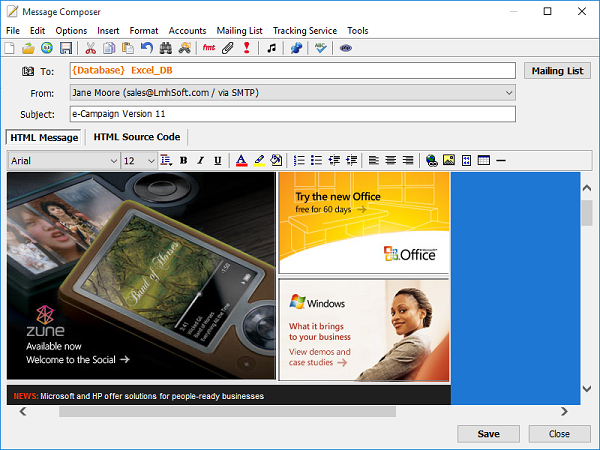Click the red fmt format icon
The image size is (600, 450).
tap(209, 48)
